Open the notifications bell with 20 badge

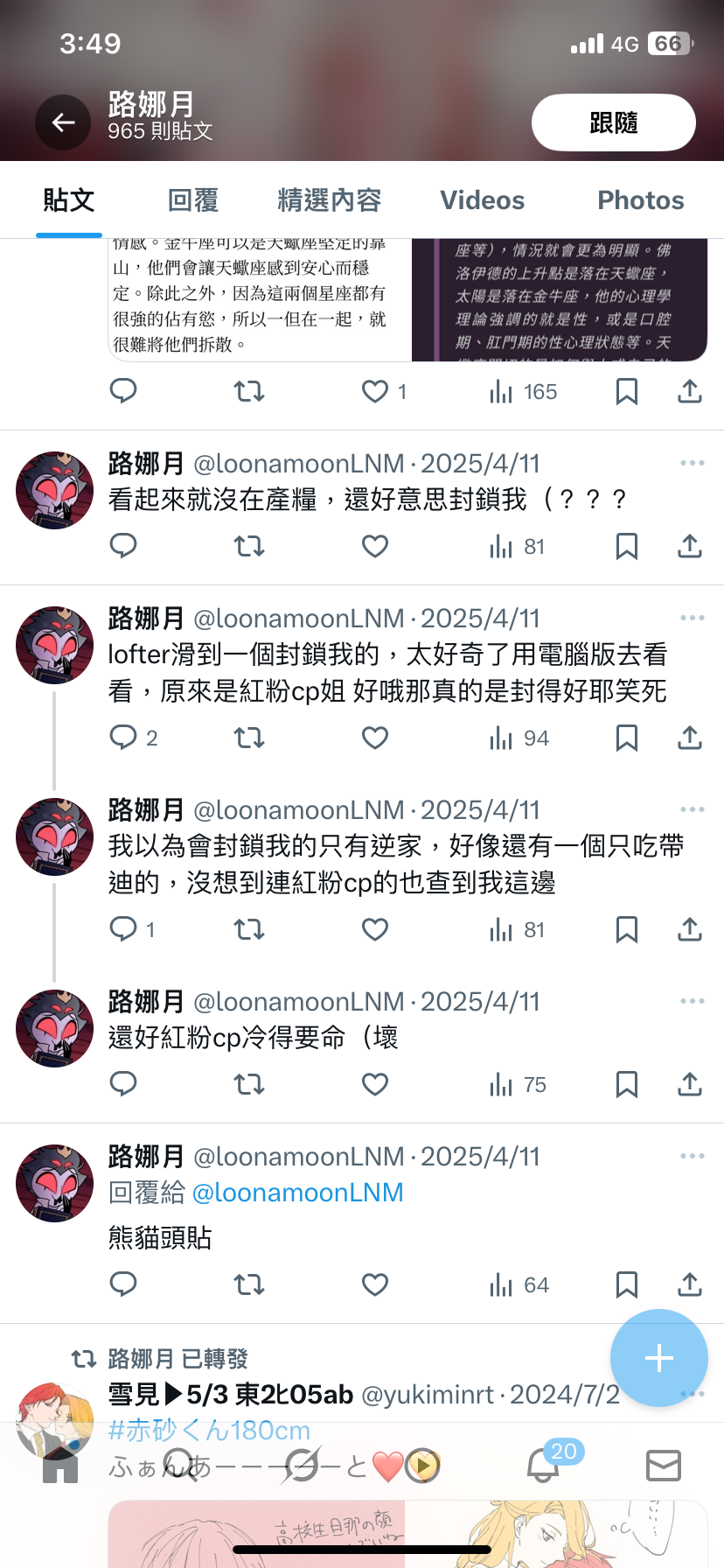pos(543,1465)
